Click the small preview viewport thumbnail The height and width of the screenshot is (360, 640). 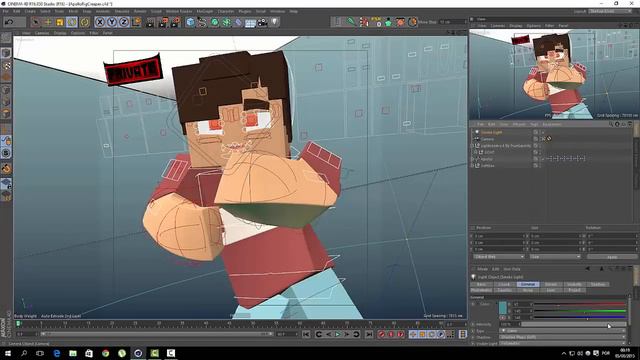click(554, 74)
